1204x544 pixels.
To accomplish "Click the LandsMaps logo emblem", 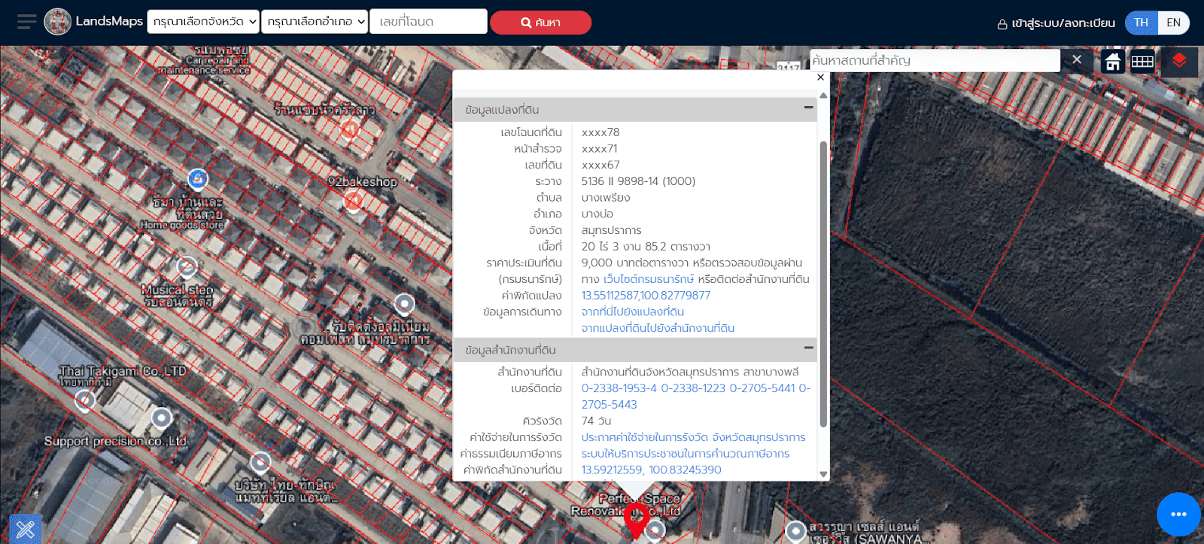I will [x=58, y=22].
